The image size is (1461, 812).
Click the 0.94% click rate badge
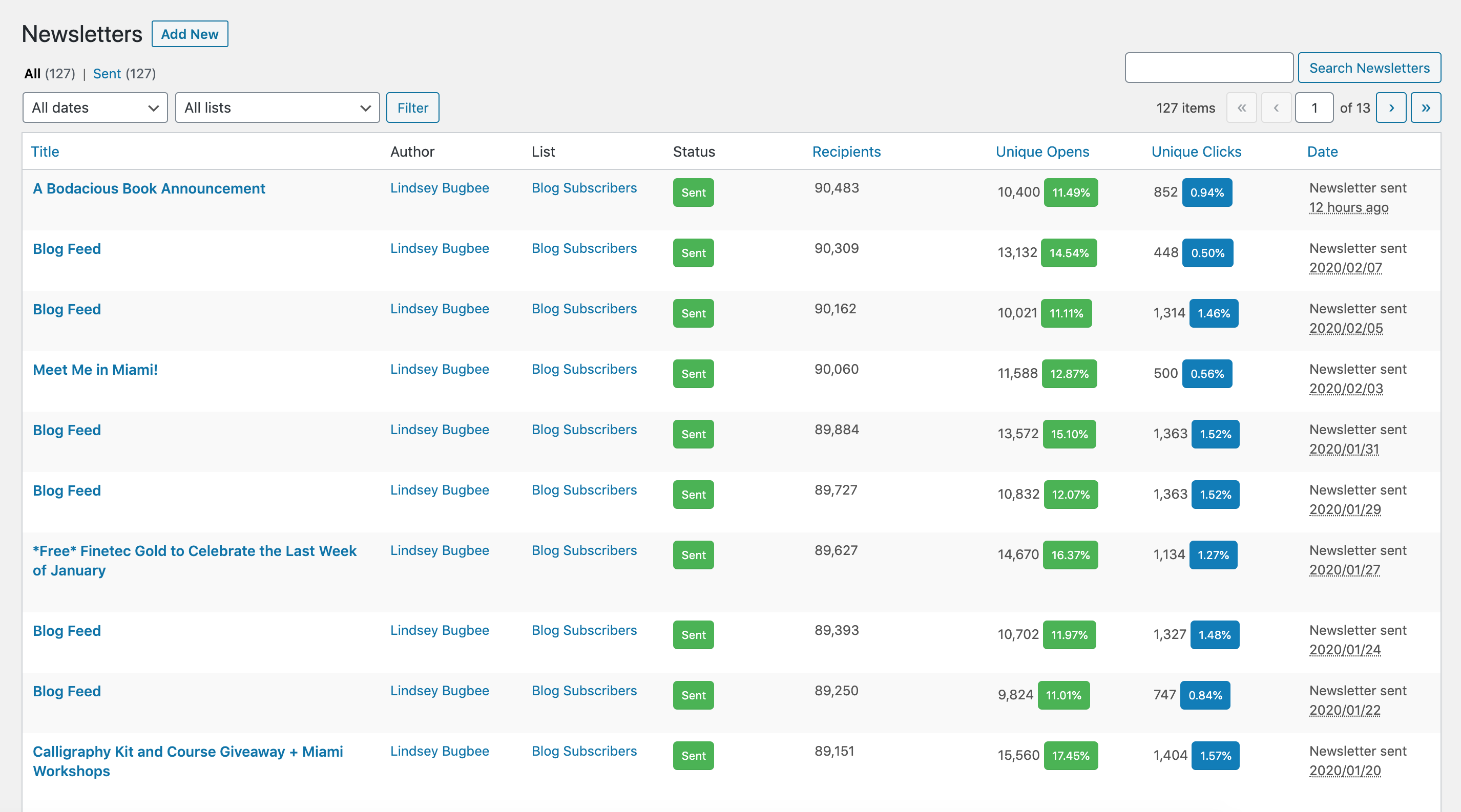(x=1207, y=193)
